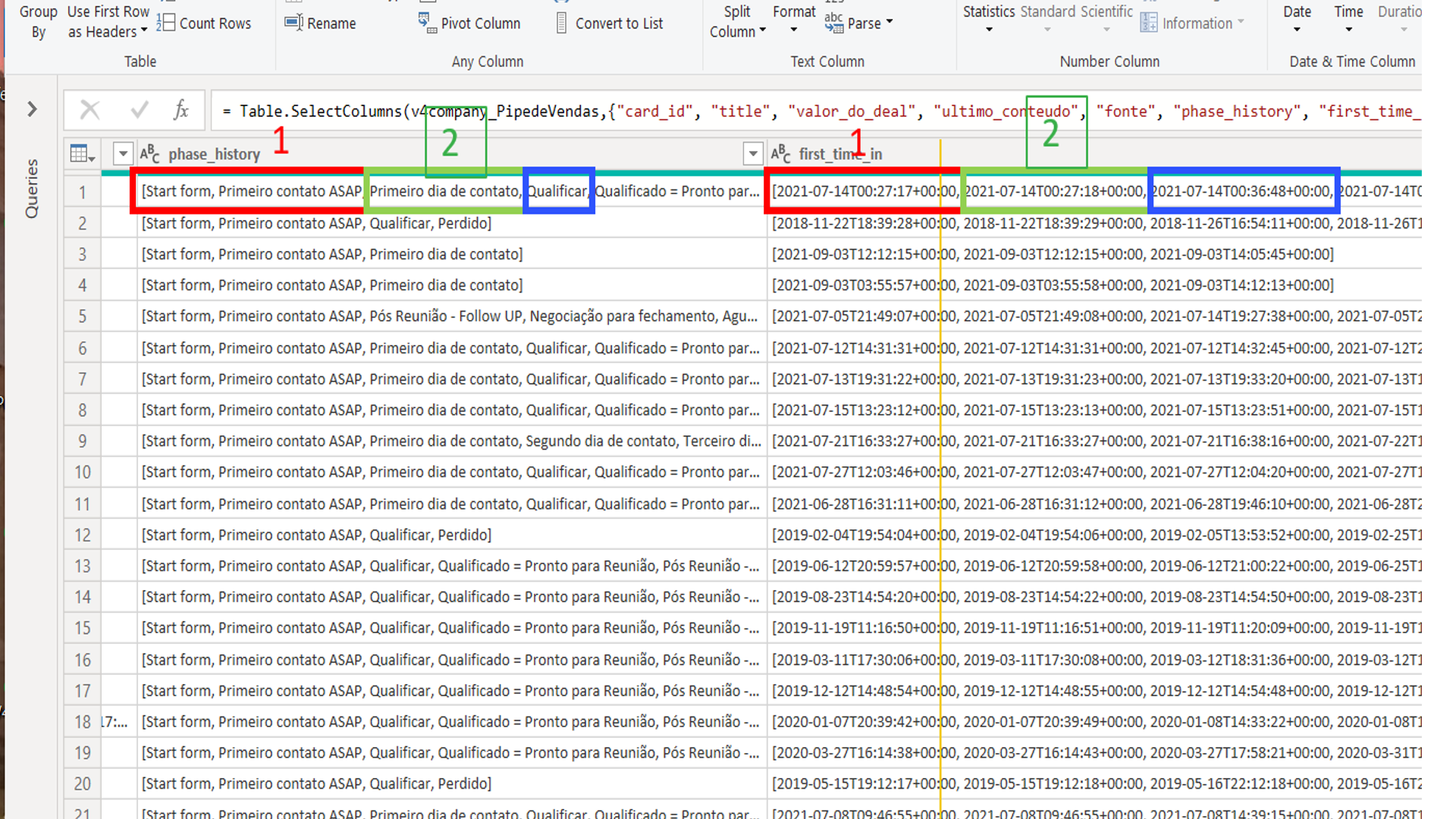
Task: Click first_time_in cell in row 4
Action: (x=1095, y=285)
